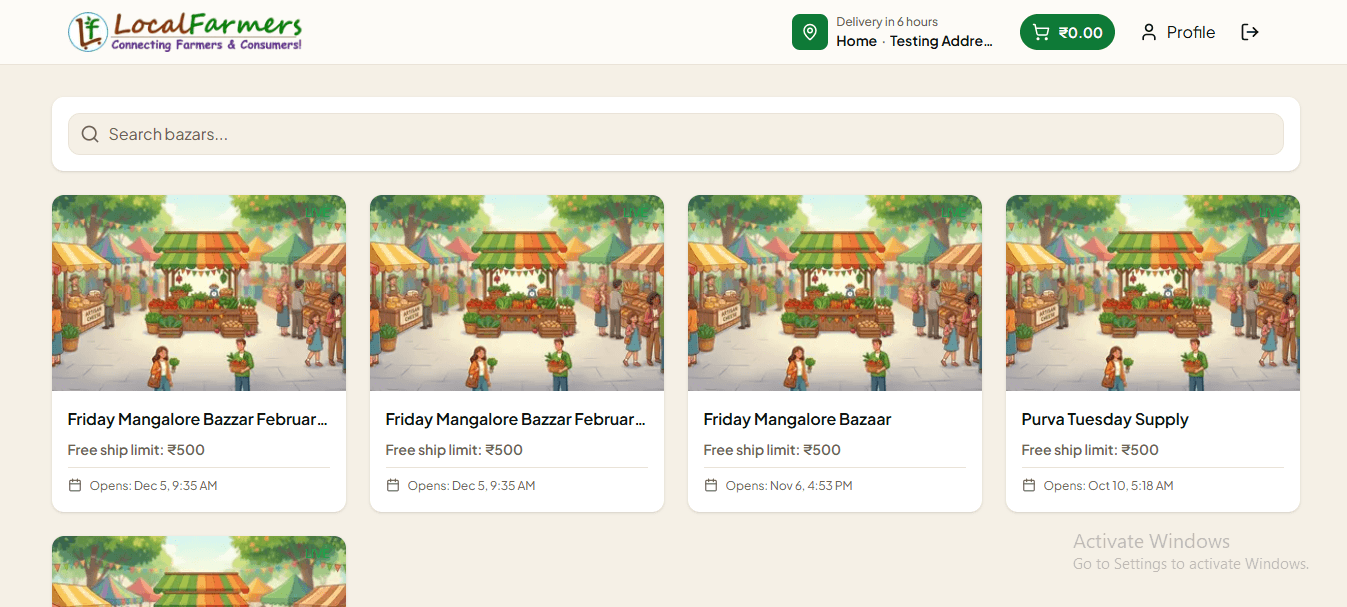Click the Friday Mangalore Bazaar title
The image size is (1347, 607).
[x=797, y=420]
